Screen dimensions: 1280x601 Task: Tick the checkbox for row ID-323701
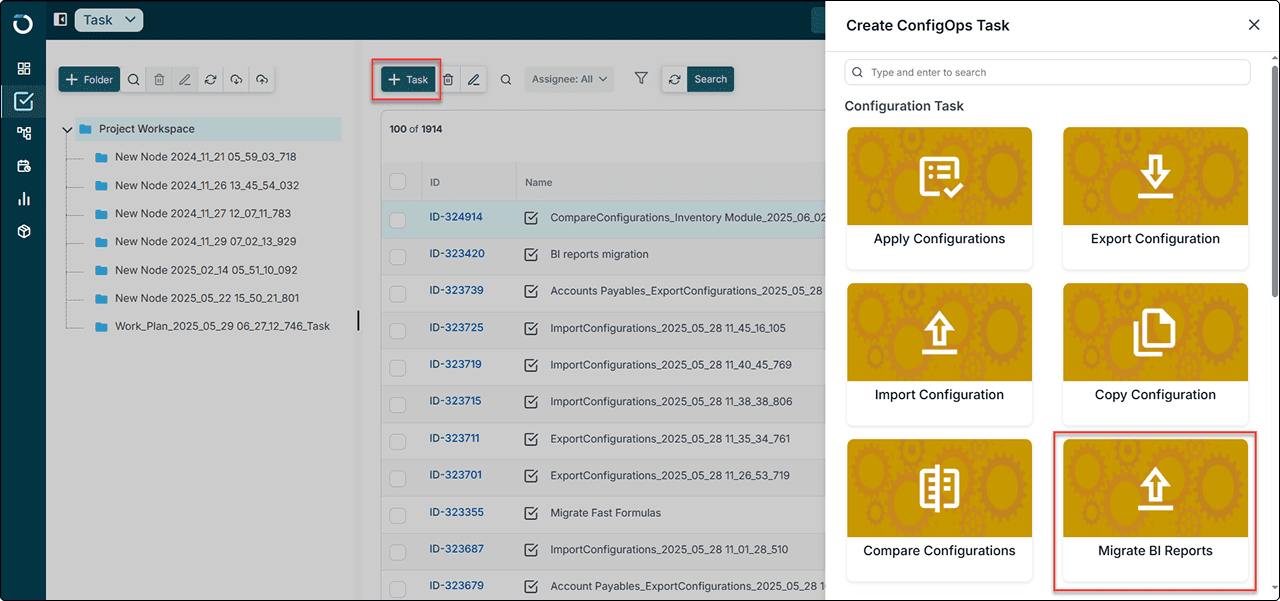398,478
